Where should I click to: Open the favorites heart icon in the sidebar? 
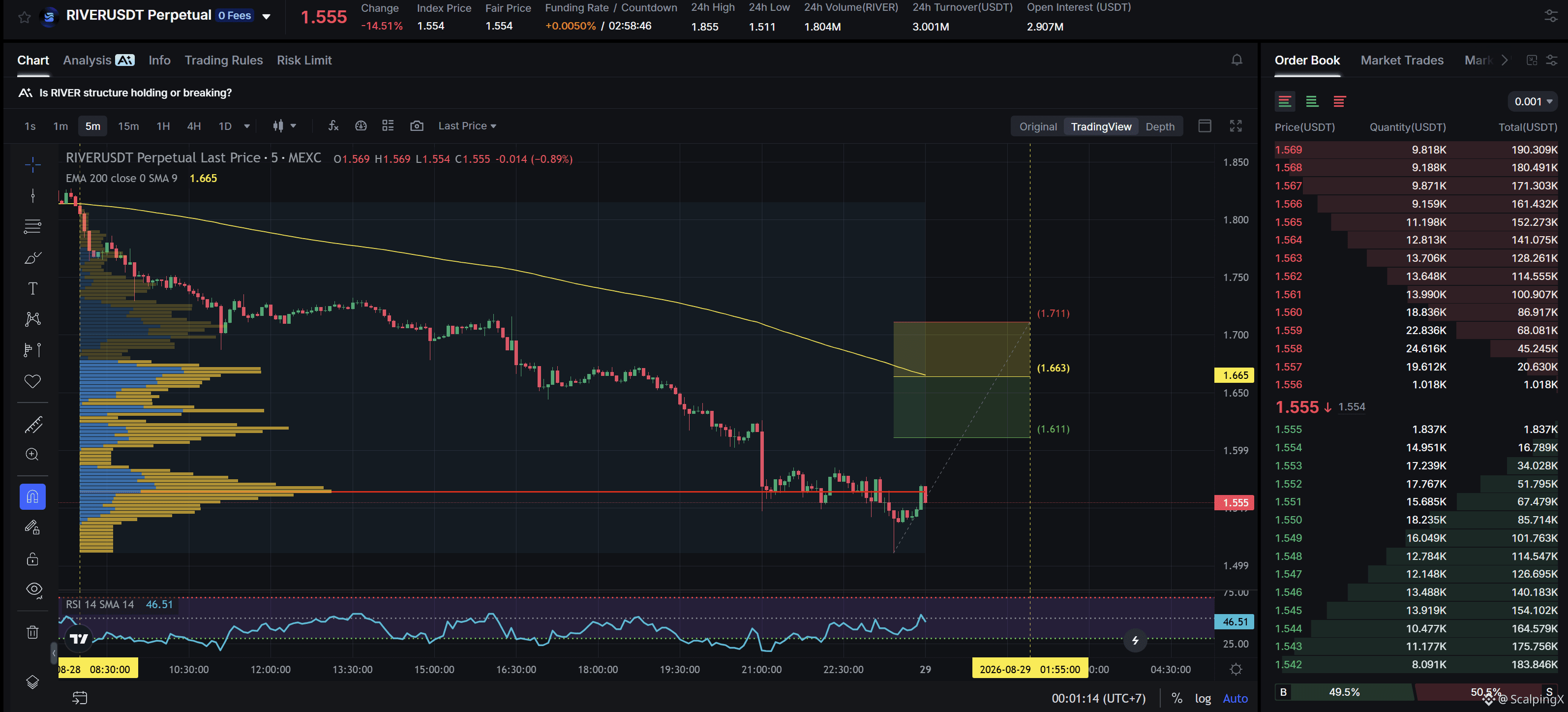click(33, 381)
